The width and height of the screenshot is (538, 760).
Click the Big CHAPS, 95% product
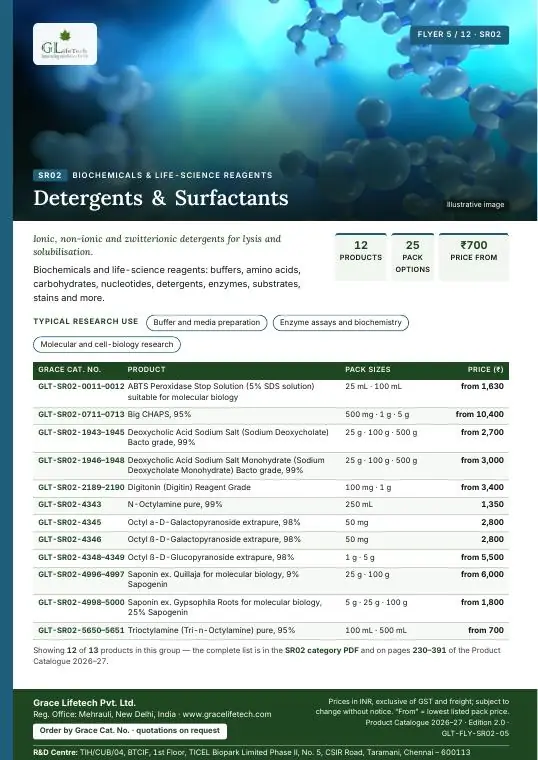click(159, 414)
